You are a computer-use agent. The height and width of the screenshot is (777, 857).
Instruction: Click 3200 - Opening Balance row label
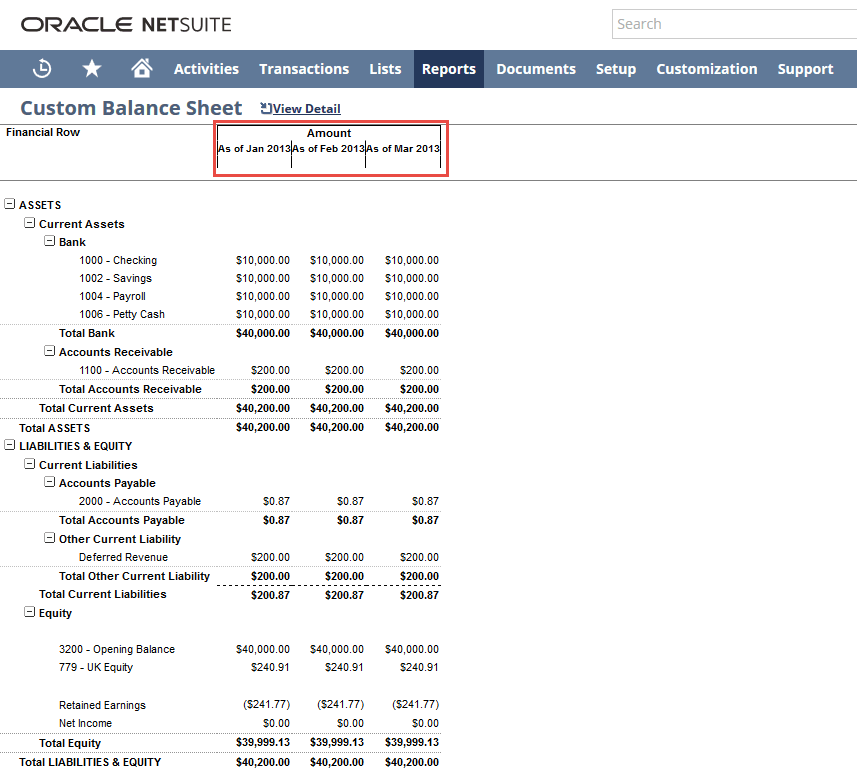(x=117, y=649)
